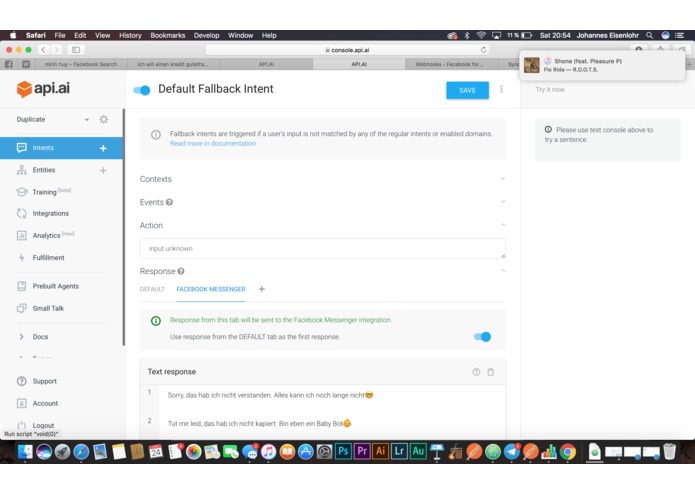Open the Safari File menu
The image size is (695, 494).
60,35
